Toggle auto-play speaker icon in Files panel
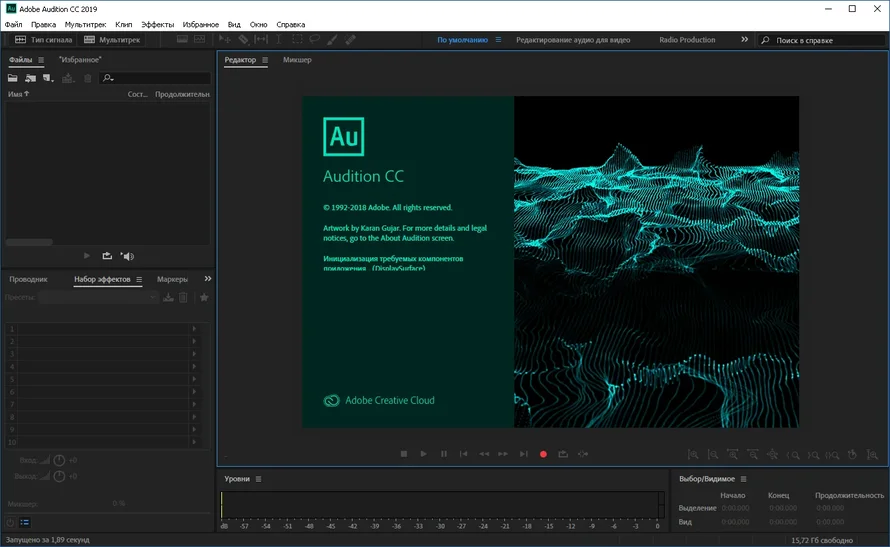890x547 pixels. point(127,256)
